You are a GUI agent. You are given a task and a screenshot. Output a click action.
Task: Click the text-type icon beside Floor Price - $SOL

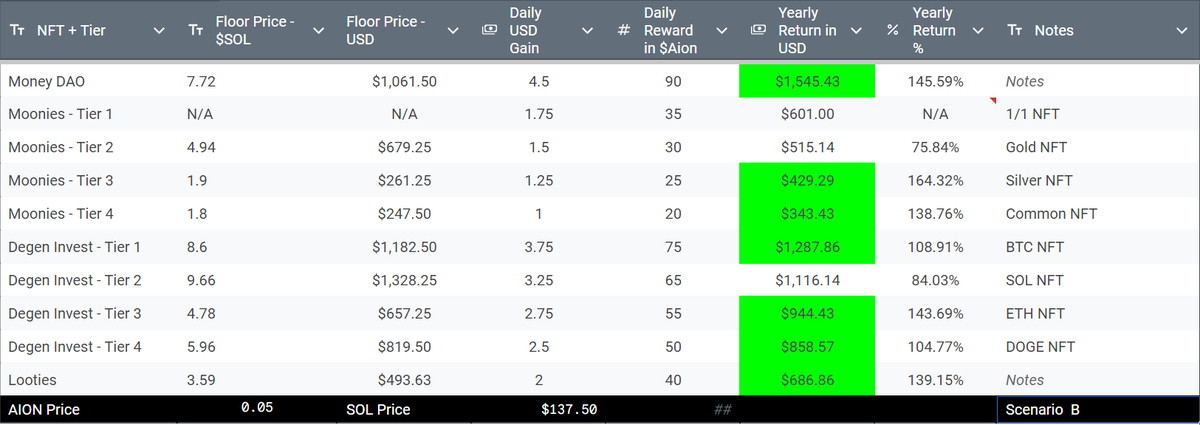(x=196, y=31)
